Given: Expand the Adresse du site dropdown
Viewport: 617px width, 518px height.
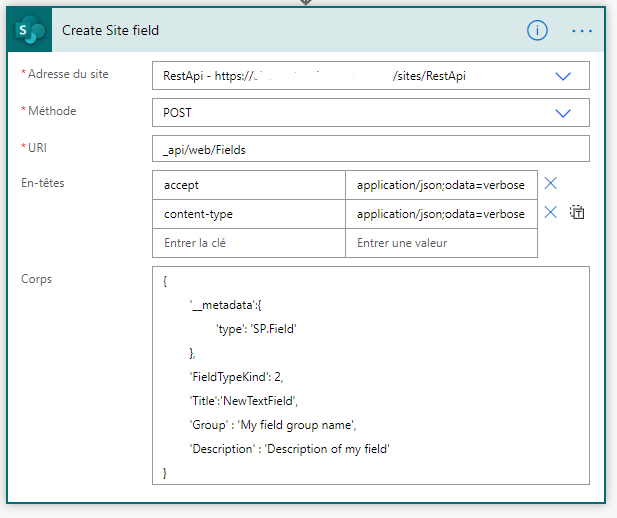Looking at the screenshot, I should [x=563, y=76].
